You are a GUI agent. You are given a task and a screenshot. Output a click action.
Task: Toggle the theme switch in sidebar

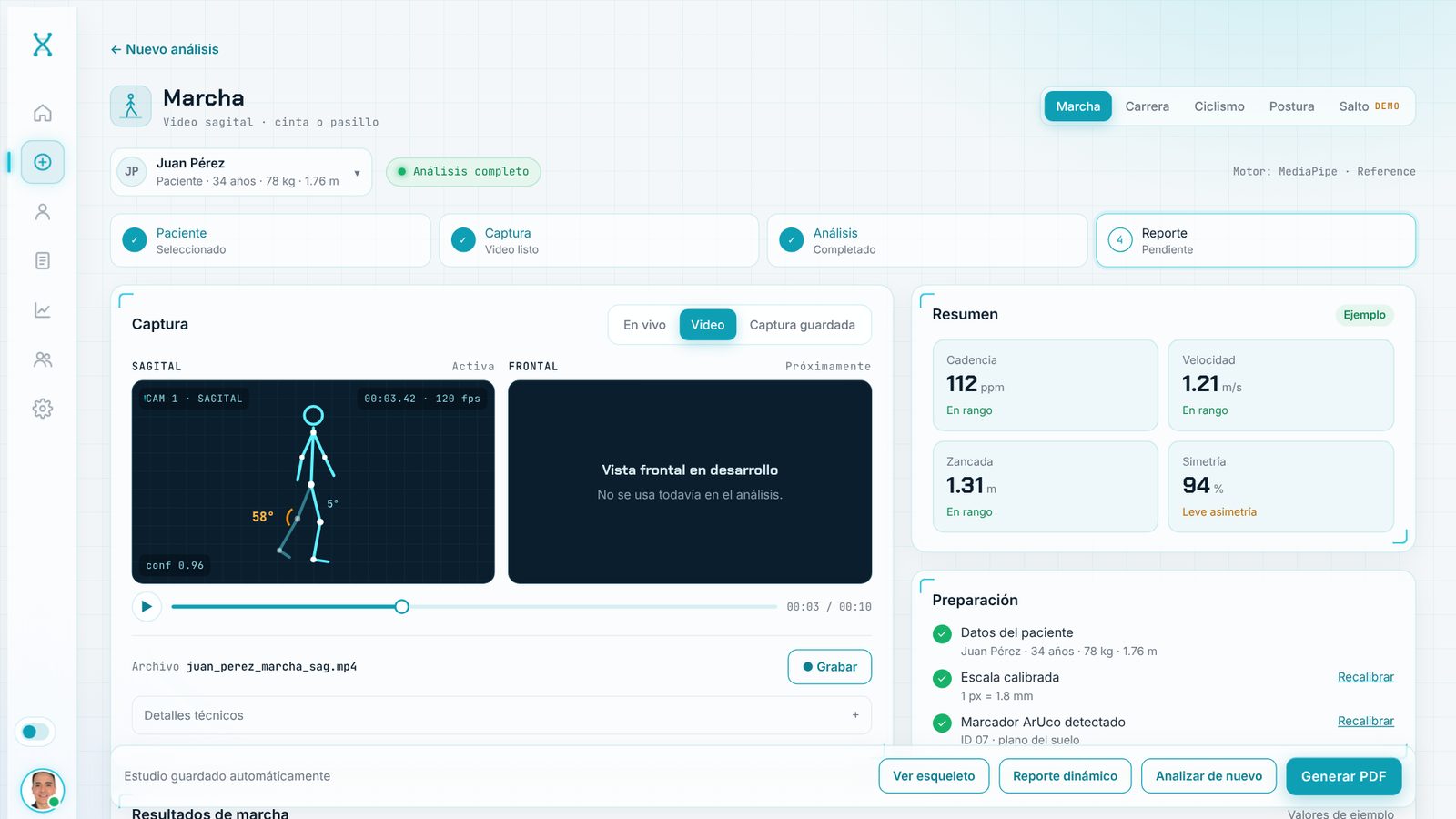[35, 732]
